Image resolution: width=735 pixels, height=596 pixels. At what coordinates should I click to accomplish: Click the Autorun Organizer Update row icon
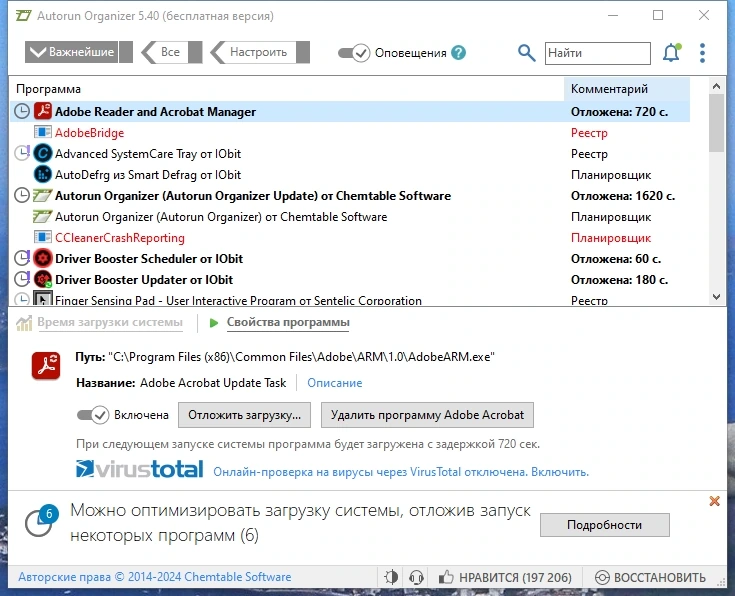(x=43, y=196)
